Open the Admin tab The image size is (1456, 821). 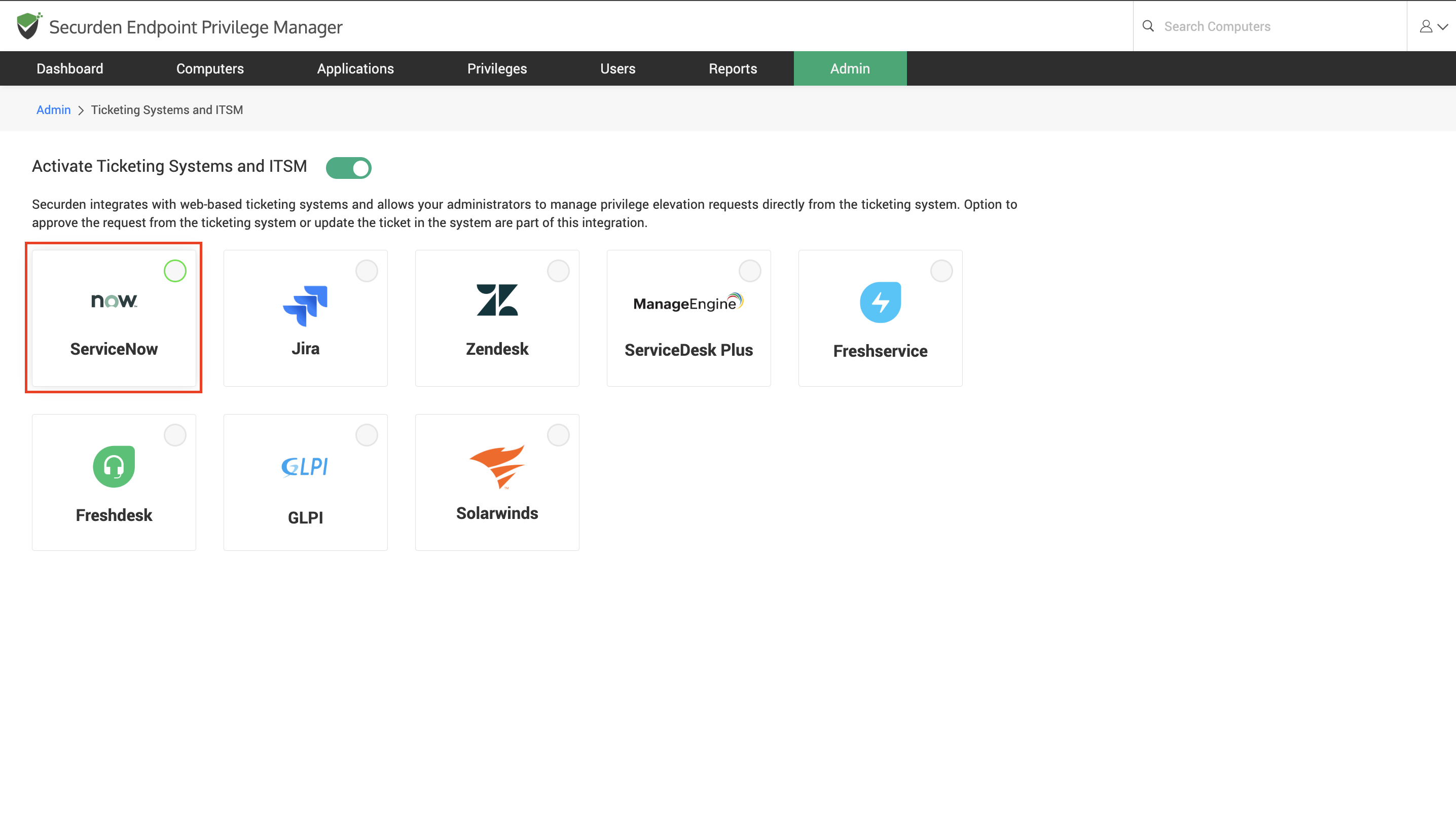(x=850, y=68)
